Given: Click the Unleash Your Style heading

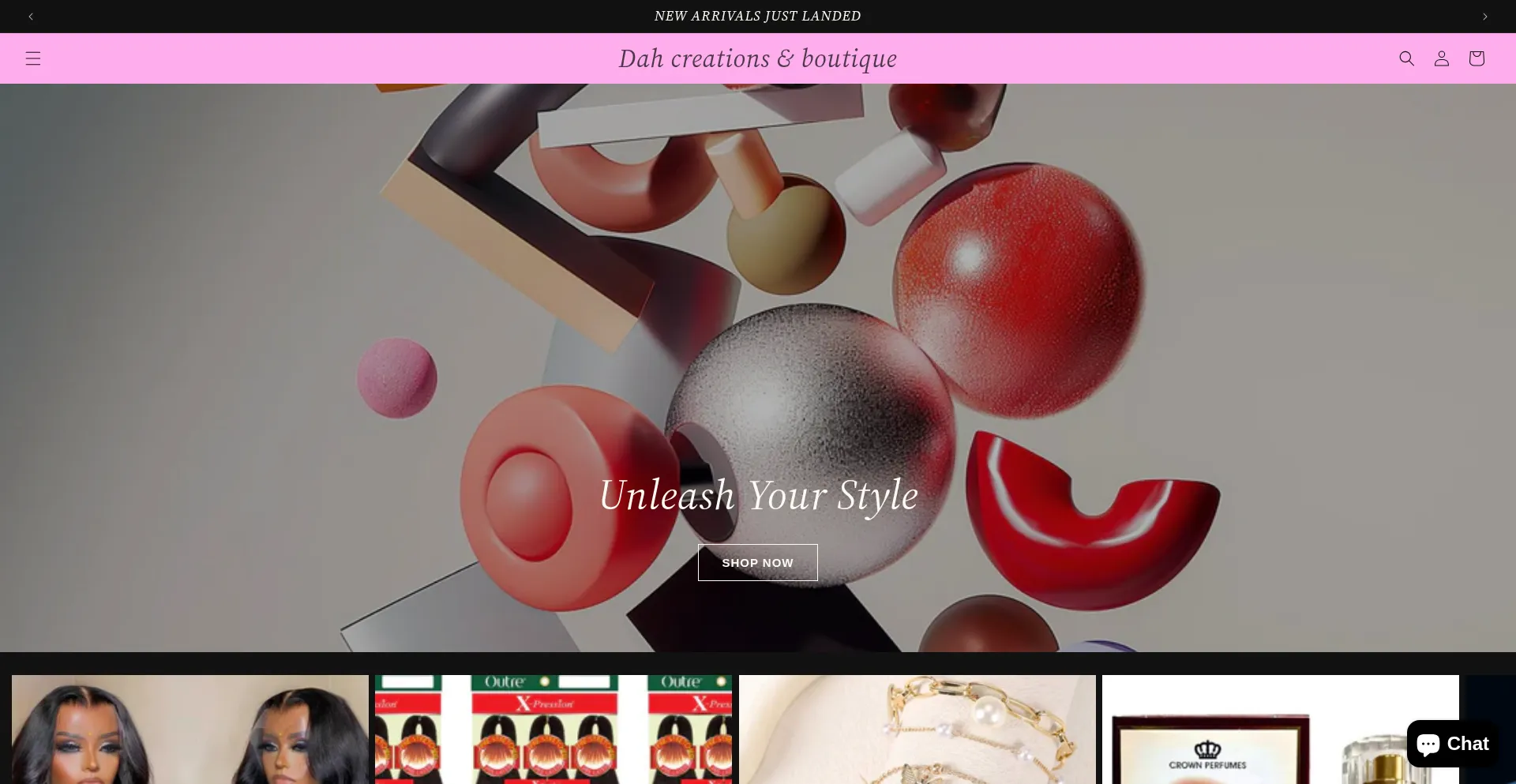Looking at the screenshot, I should coord(757,496).
